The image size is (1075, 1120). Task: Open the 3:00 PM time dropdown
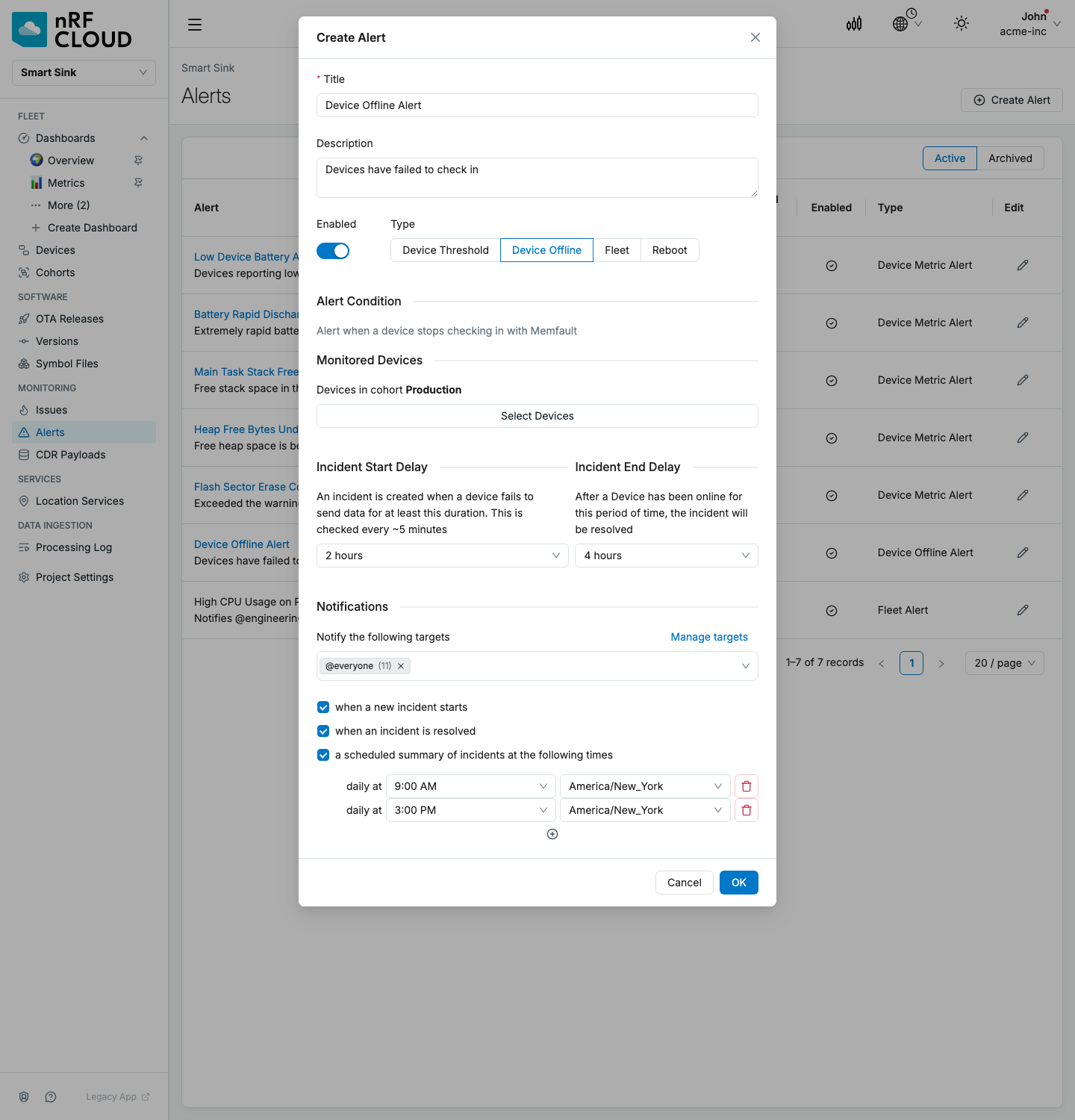[471, 810]
